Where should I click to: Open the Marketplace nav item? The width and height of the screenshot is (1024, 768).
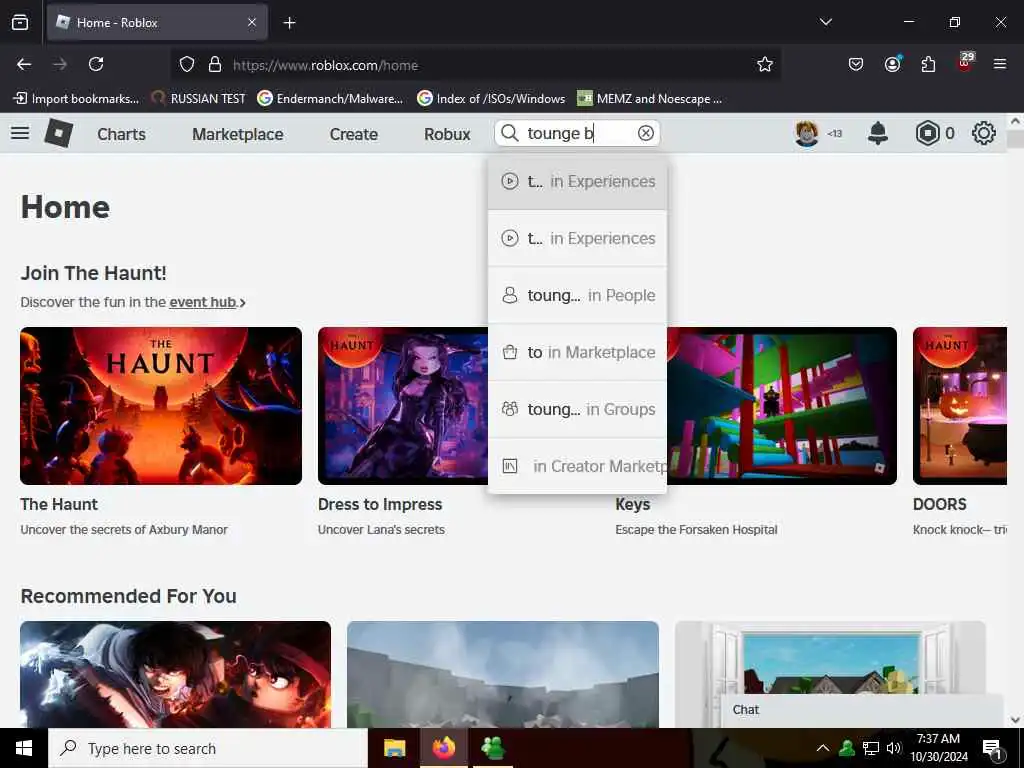pos(238,134)
